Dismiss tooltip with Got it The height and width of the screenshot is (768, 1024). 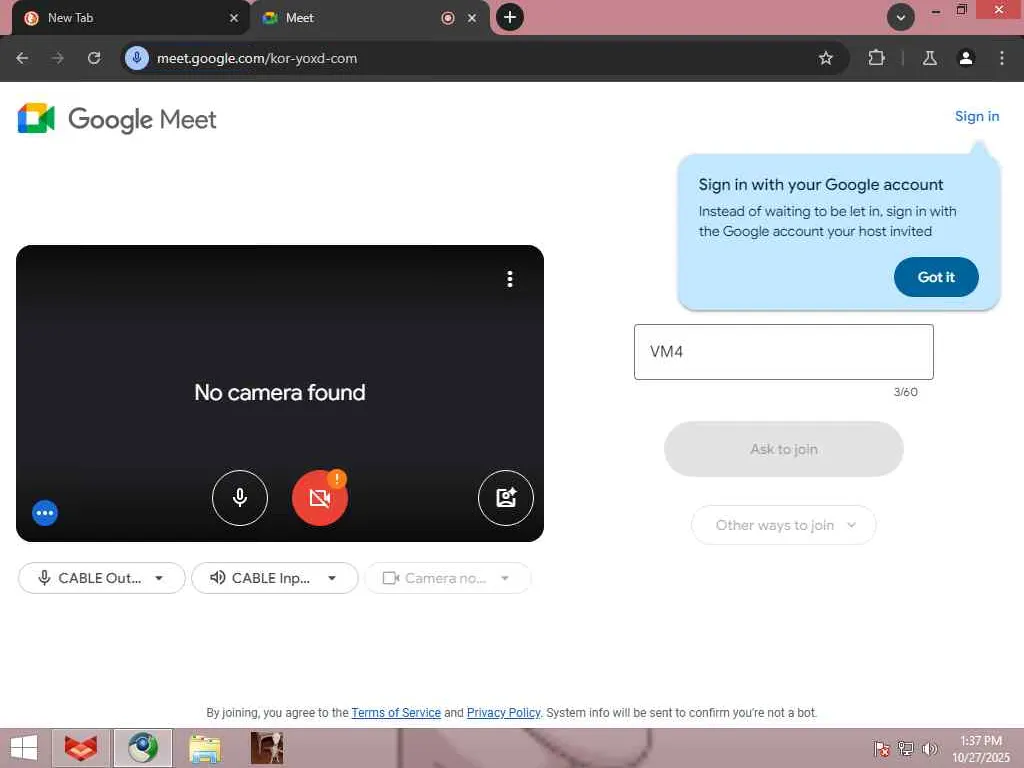point(936,277)
